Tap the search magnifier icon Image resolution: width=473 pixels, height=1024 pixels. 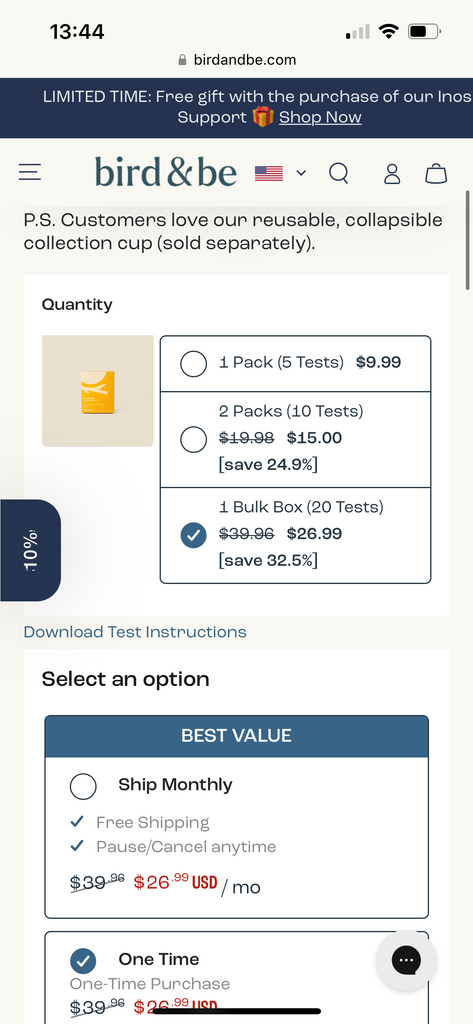[x=338, y=173]
